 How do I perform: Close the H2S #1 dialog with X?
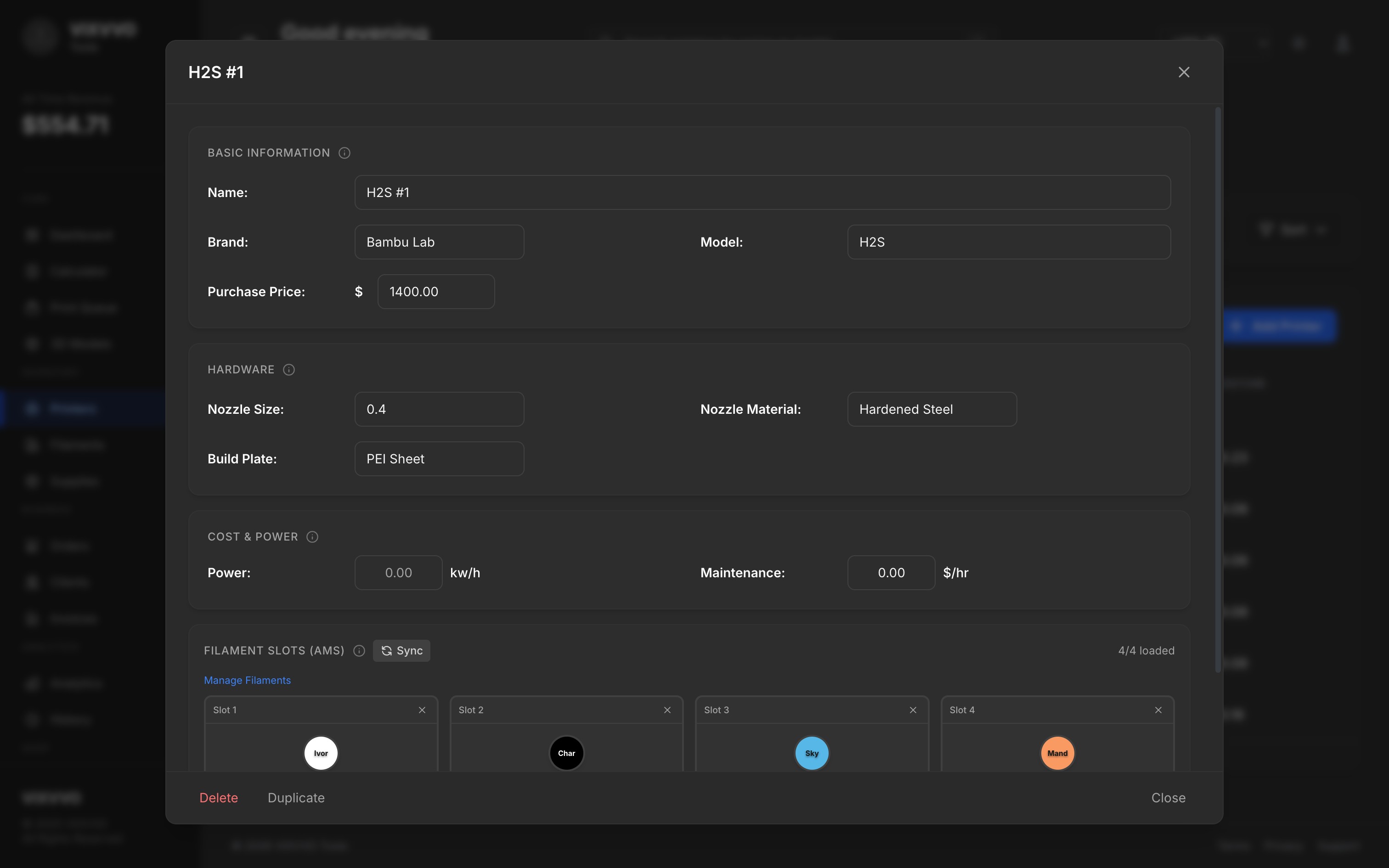[1184, 73]
